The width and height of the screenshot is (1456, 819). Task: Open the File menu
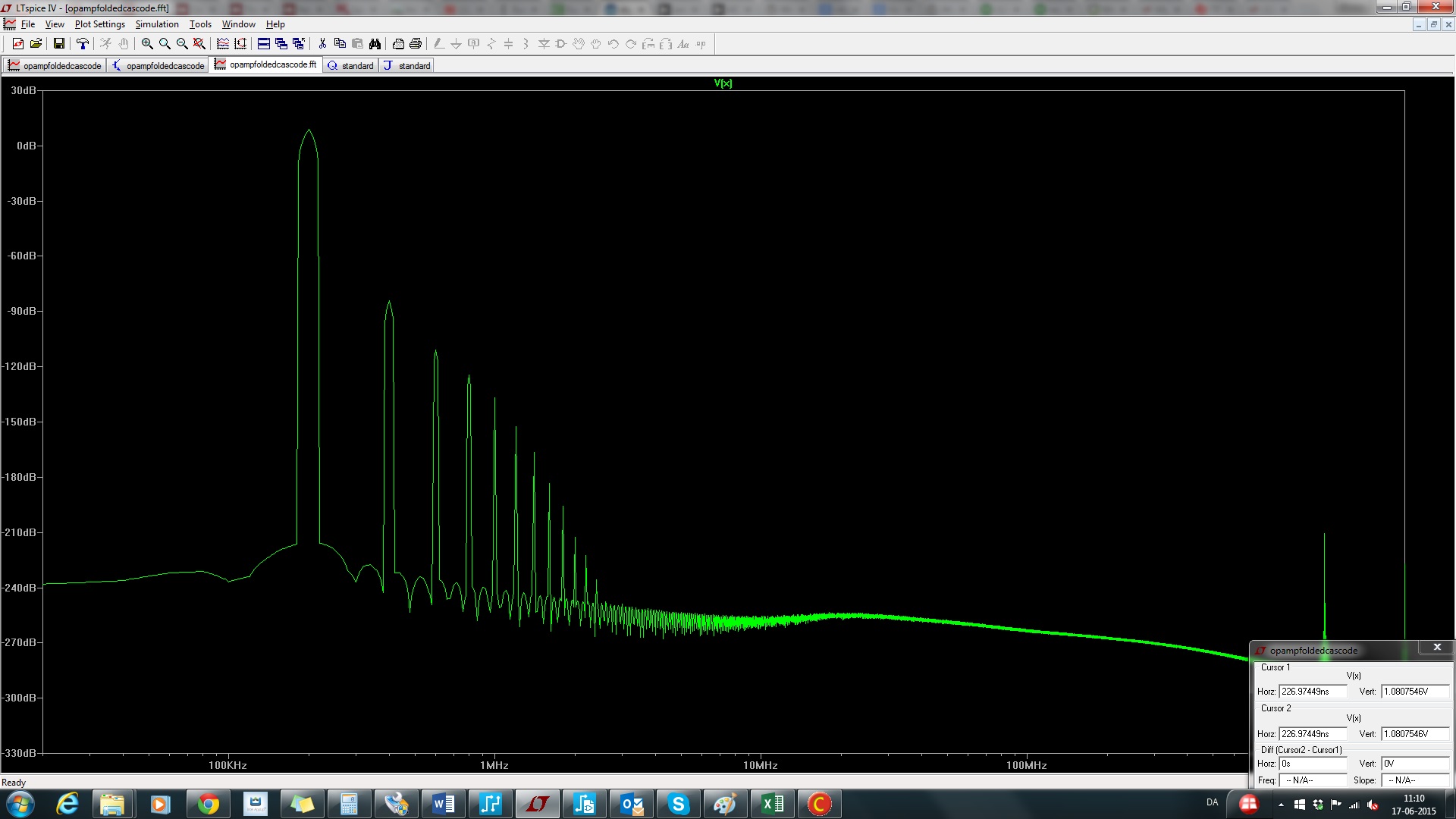point(28,24)
